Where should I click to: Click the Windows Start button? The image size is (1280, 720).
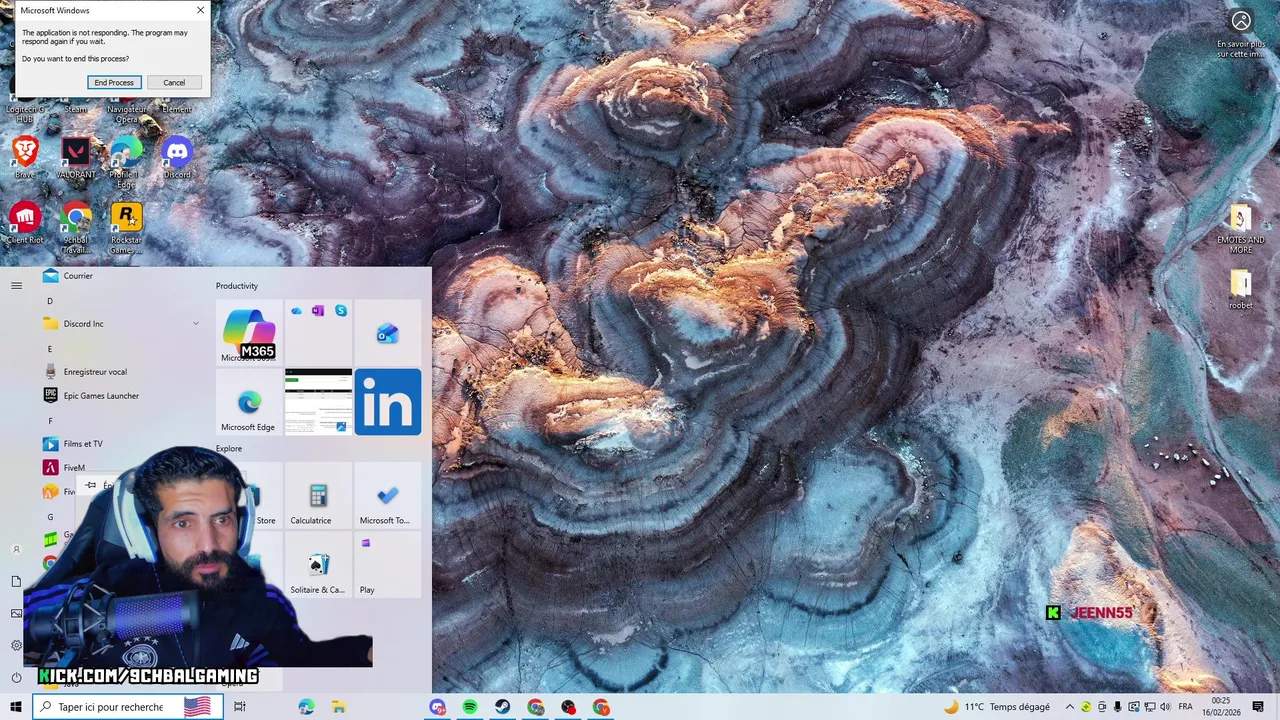(x=16, y=707)
